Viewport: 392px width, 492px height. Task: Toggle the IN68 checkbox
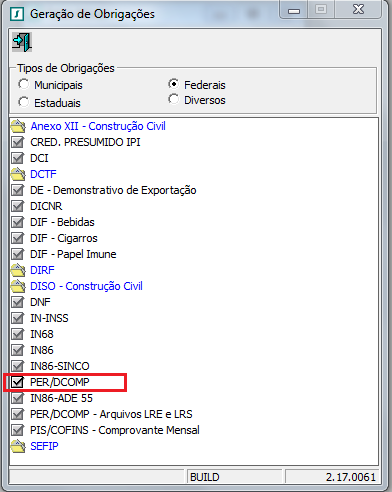(x=17, y=334)
